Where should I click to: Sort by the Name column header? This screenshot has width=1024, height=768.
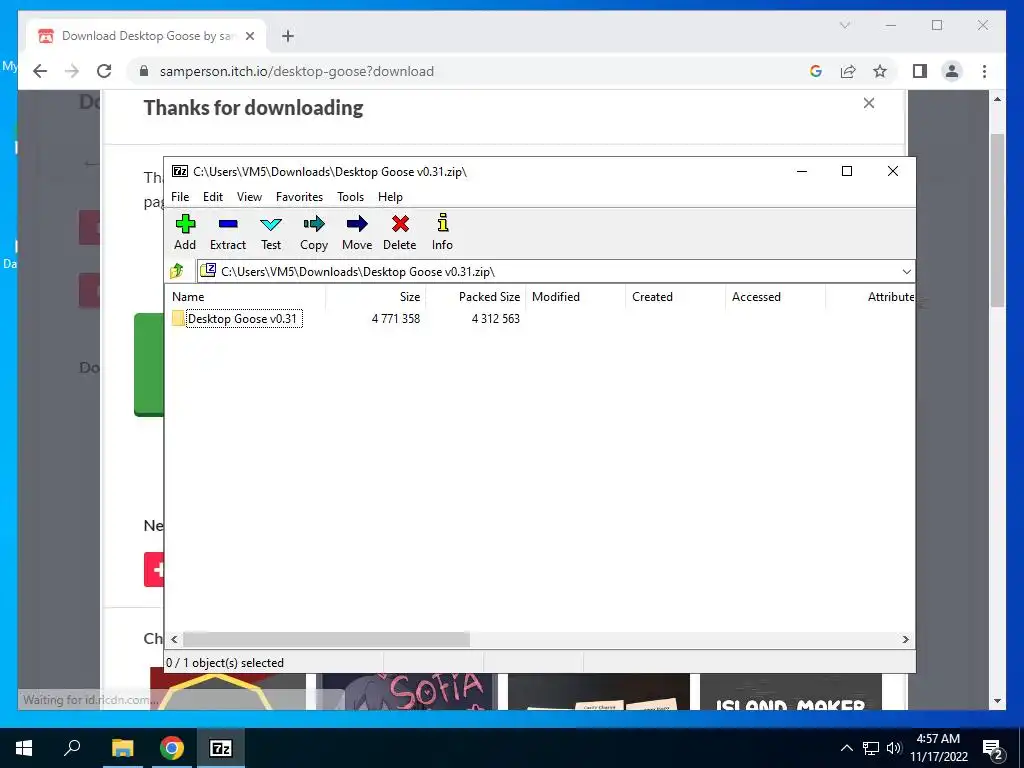click(246, 296)
